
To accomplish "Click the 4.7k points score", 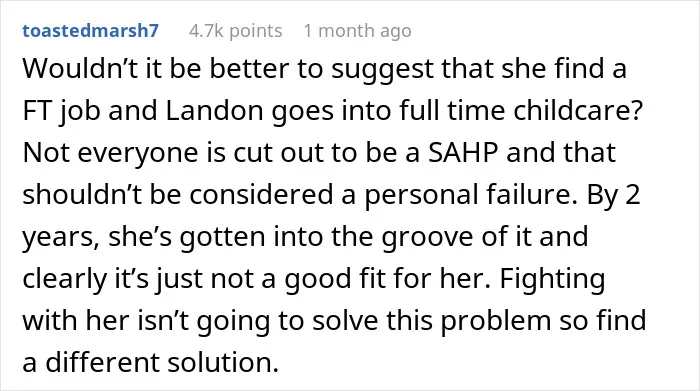I will coord(235,31).
